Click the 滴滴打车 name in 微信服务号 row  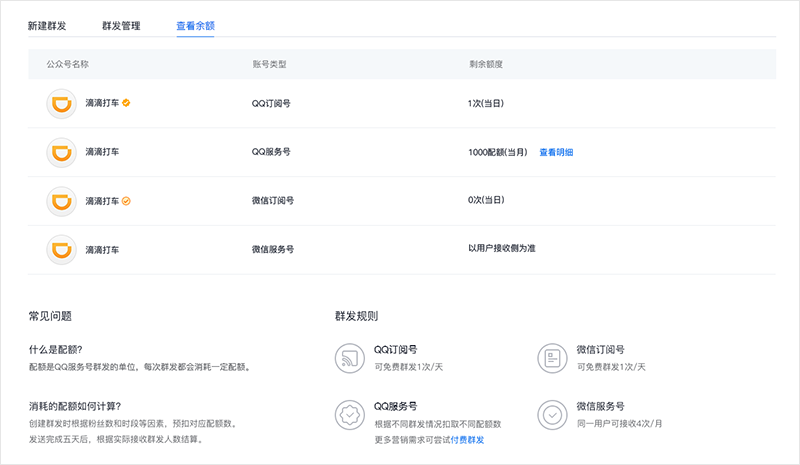102,250
